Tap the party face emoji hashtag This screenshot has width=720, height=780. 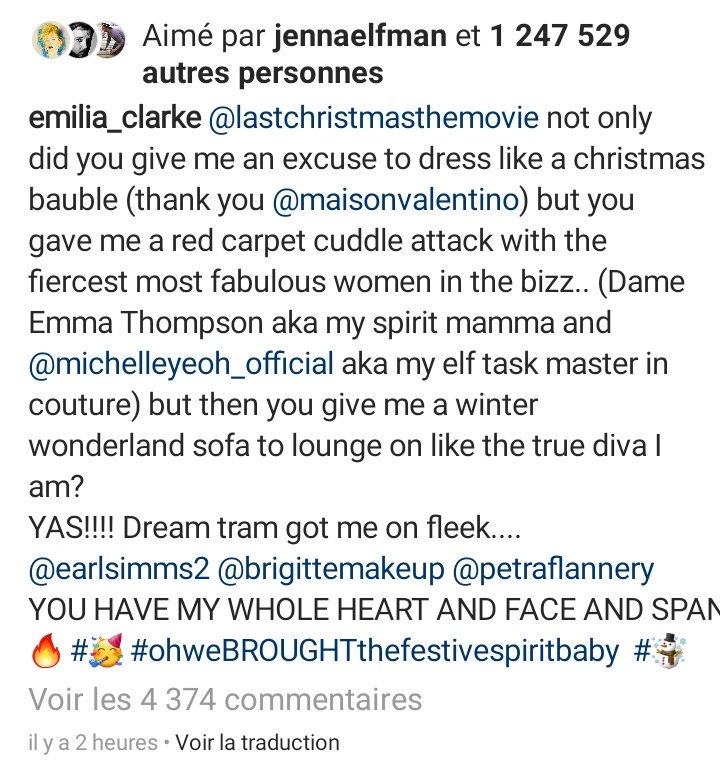tap(98, 651)
